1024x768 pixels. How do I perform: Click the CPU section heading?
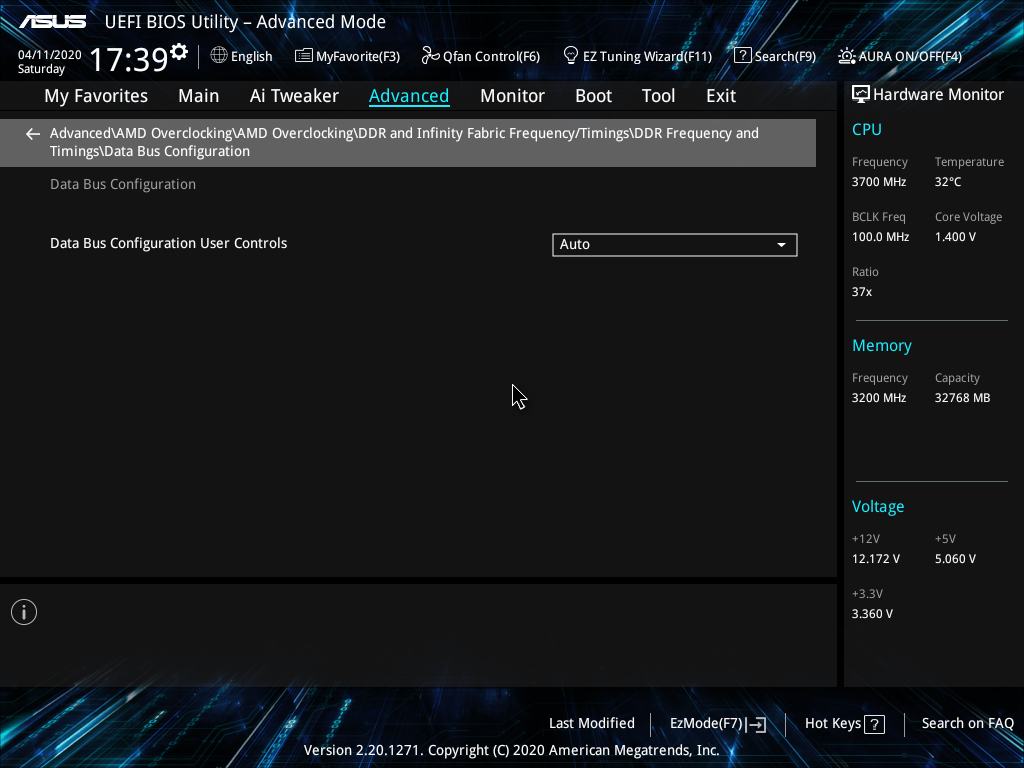coord(867,129)
